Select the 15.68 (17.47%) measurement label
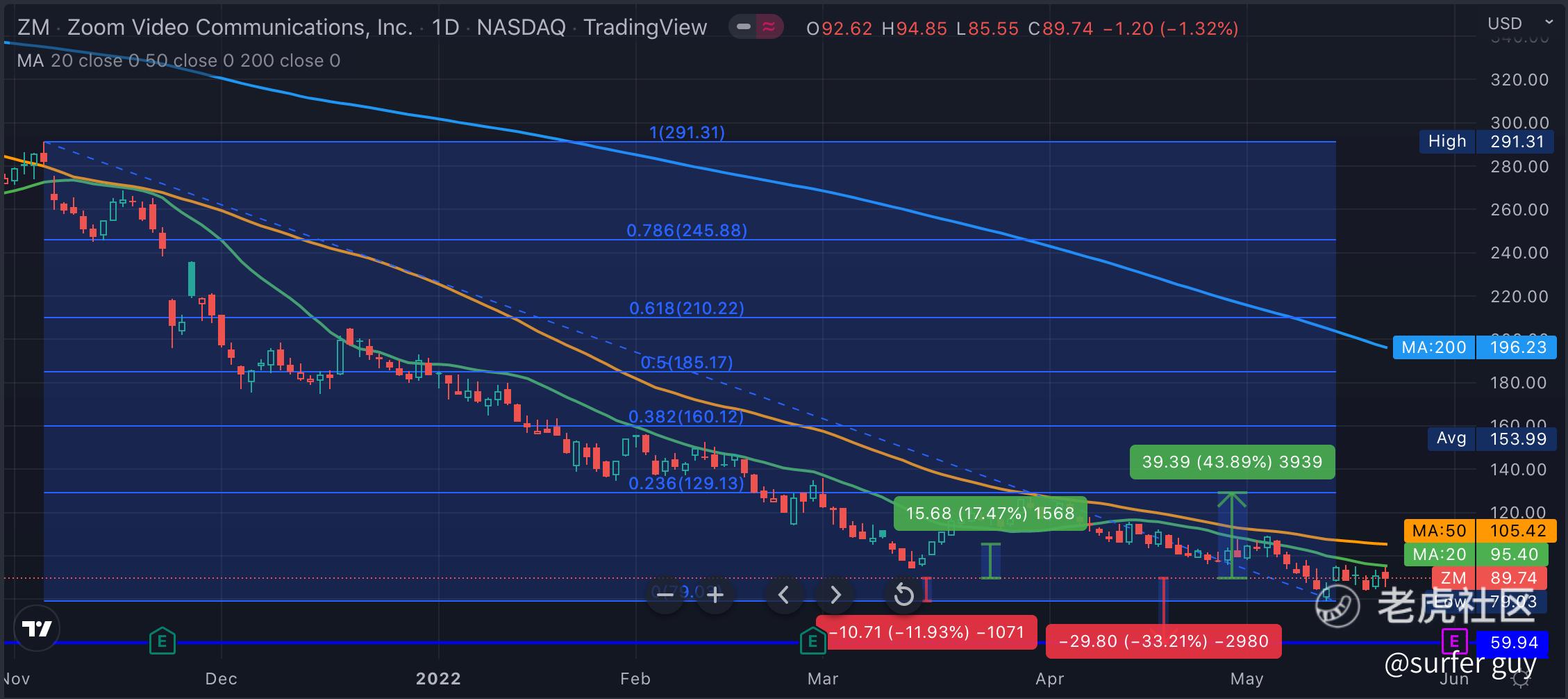 [990, 513]
